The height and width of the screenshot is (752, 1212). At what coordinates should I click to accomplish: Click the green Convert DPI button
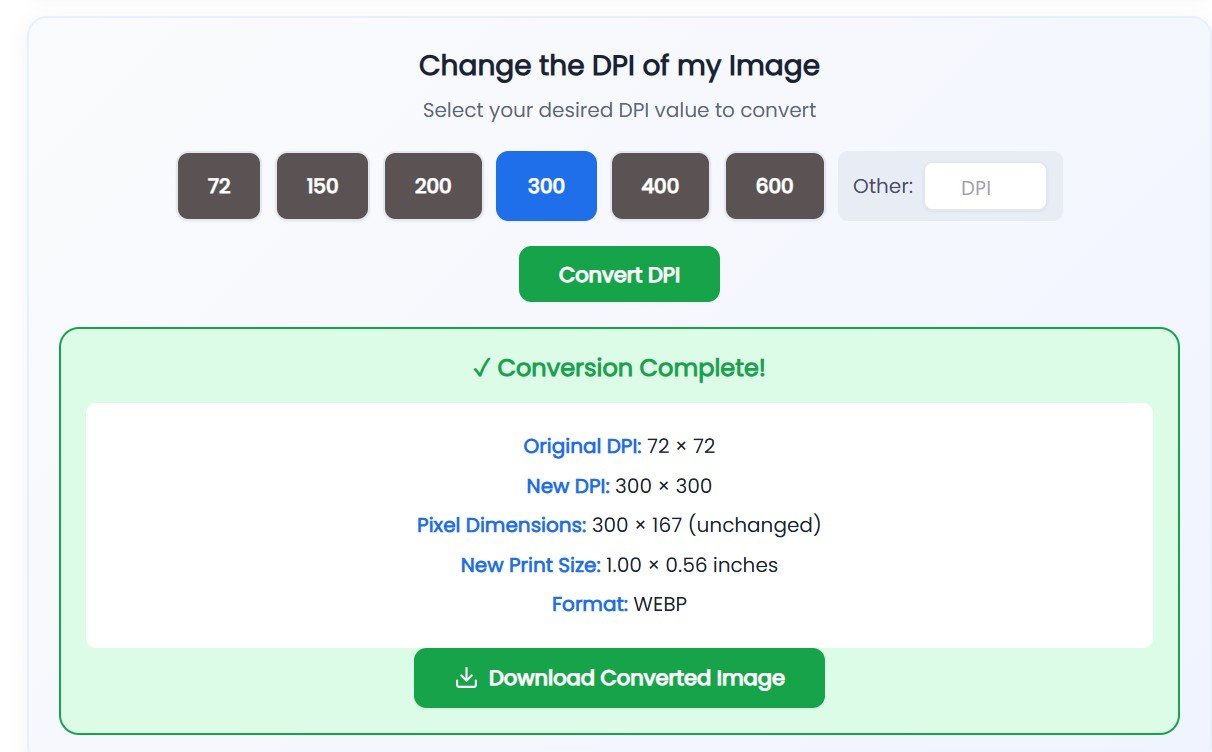point(619,274)
